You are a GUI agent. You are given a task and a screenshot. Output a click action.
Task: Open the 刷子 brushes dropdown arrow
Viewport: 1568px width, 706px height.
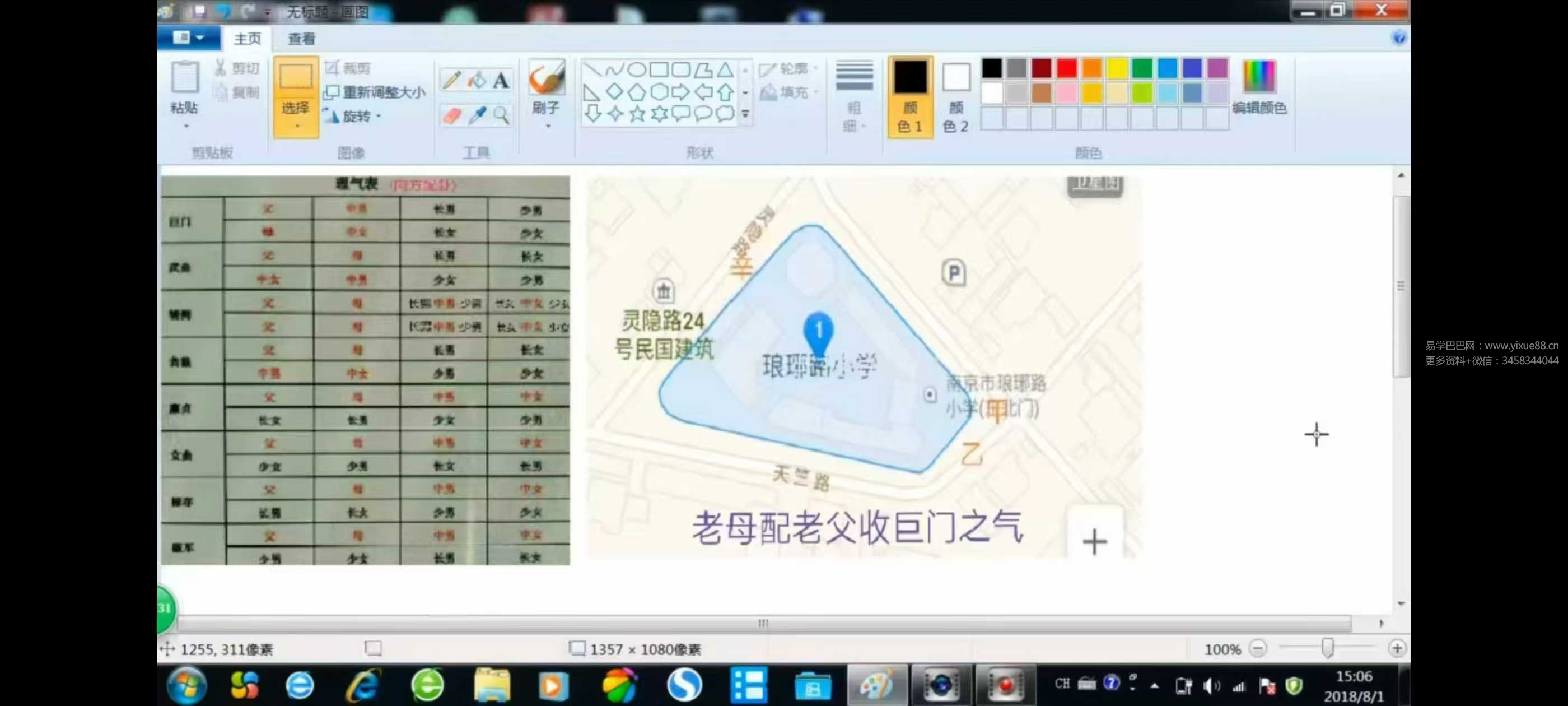point(547,127)
